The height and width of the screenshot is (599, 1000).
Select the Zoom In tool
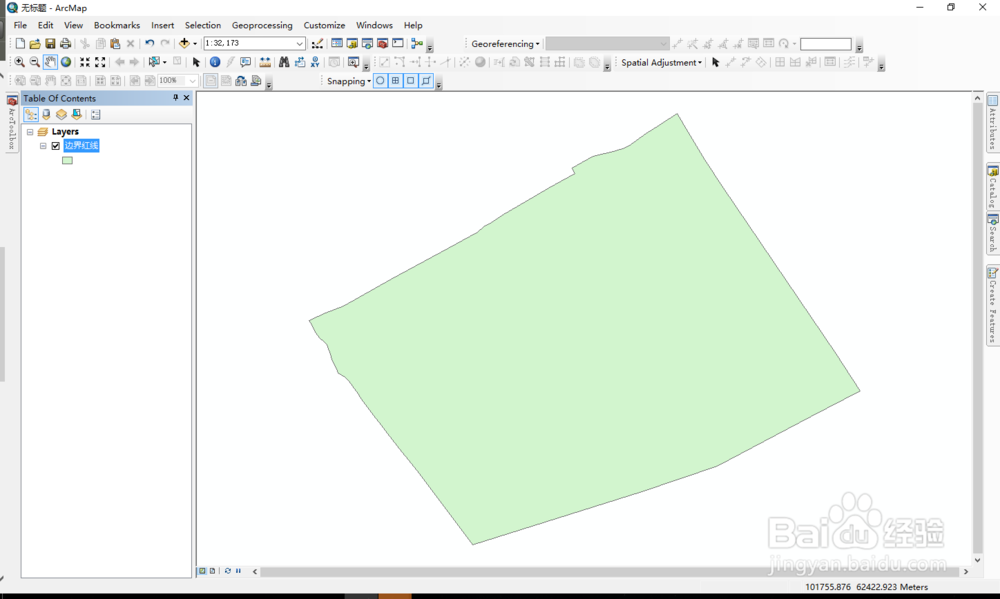[20, 62]
